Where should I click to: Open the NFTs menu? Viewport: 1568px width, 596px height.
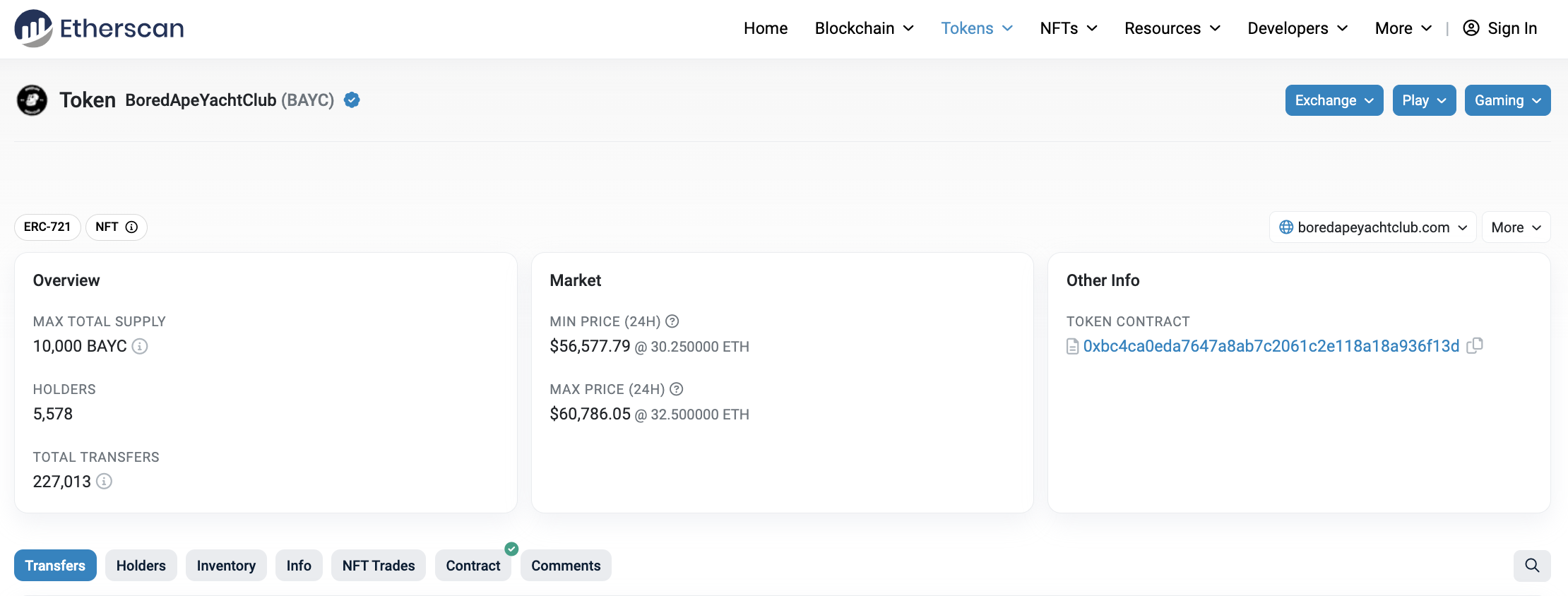click(x=1069, y=28)
